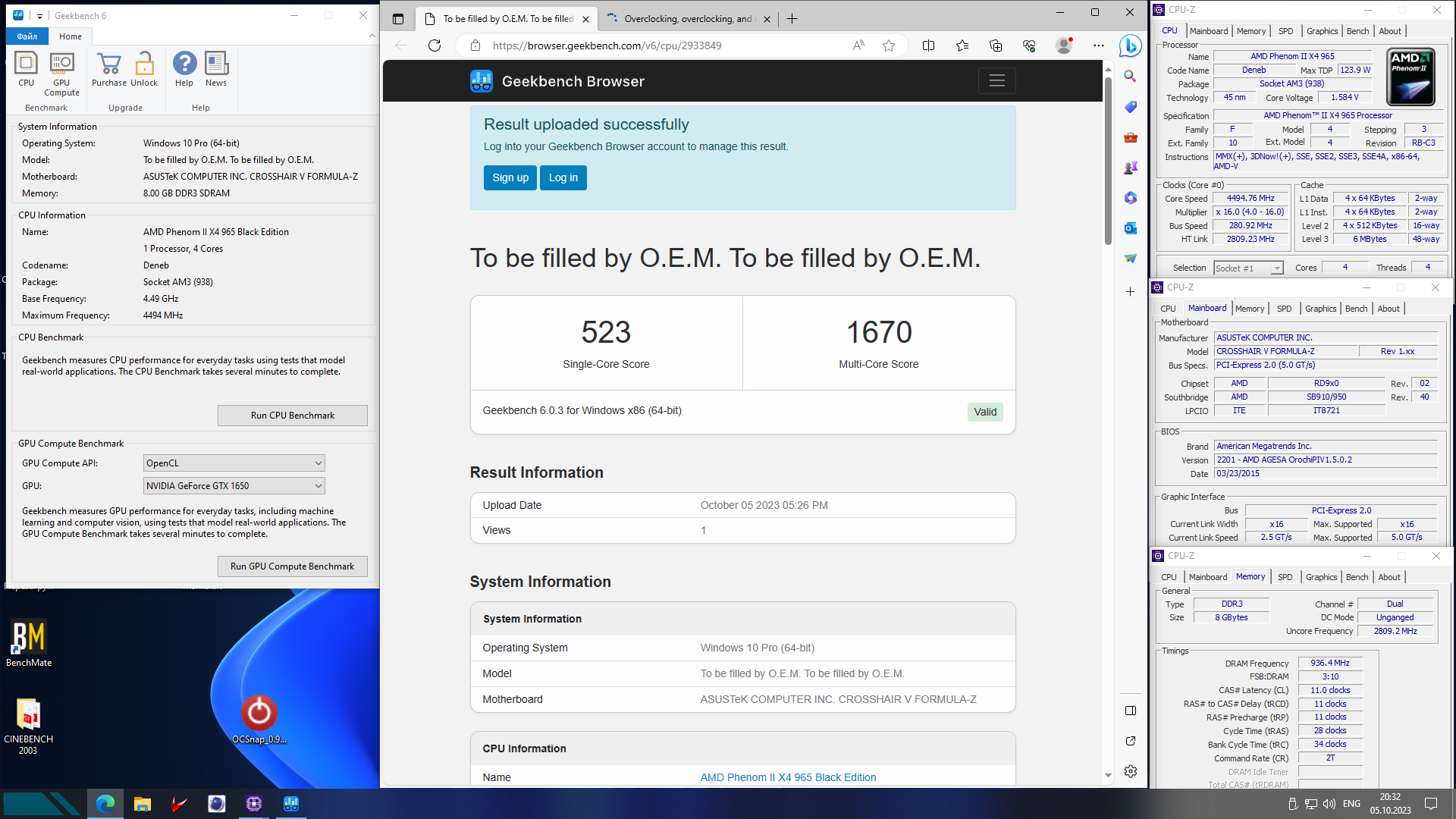Open the Geekbench taskbar icon
Viewport: 1456px width, 819px height.
(x=291, y=804)
